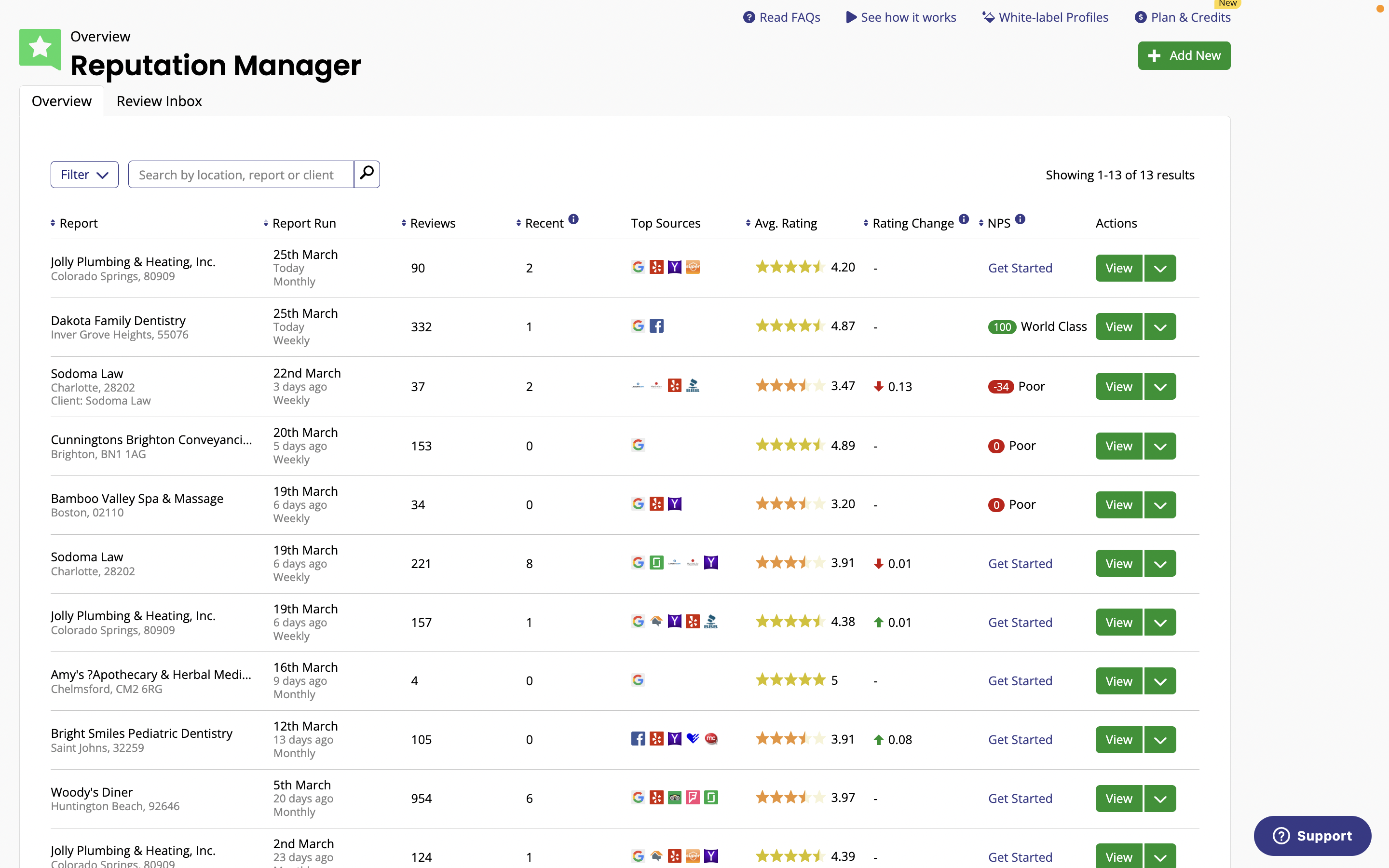Viewport: 1389px width, 868px height.
Task: Click the Foursquare icon for Woody's Diner
Action: point(693,798)
